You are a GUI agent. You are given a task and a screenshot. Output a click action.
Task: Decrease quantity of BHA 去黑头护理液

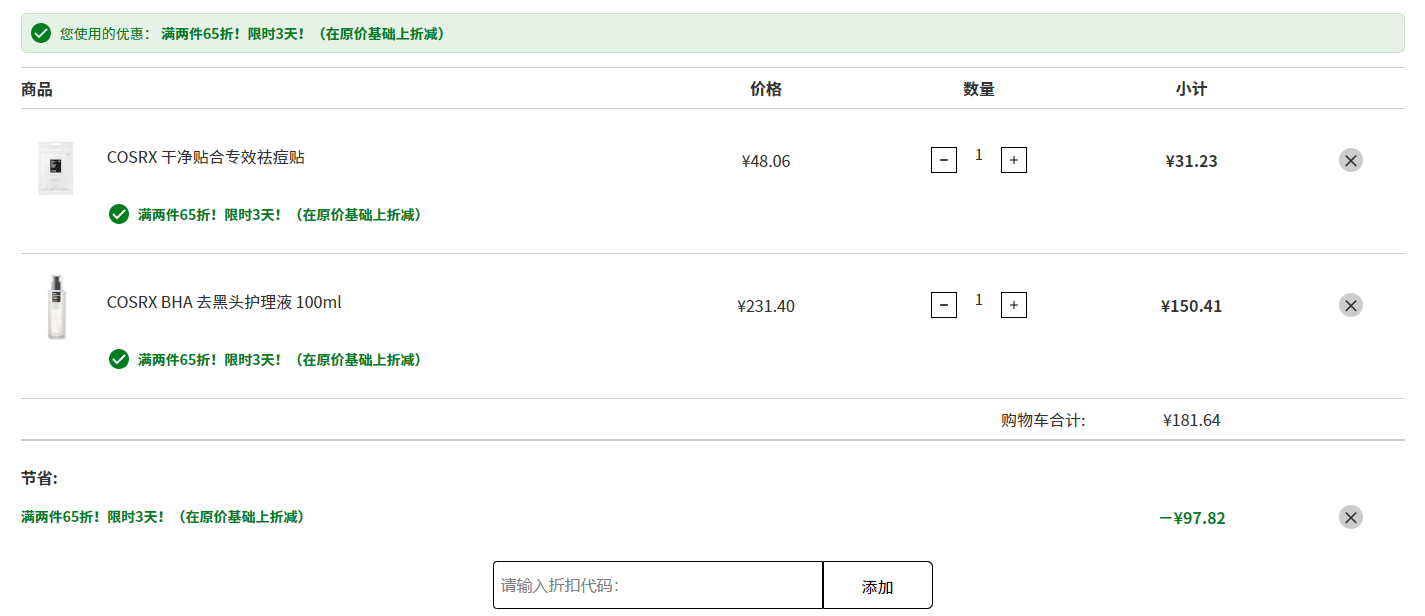point(944,305)
